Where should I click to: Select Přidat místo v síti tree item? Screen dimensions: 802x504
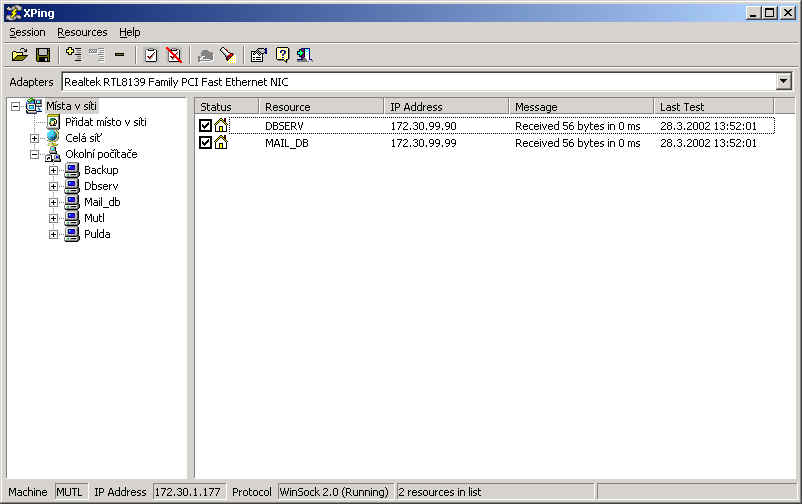pos(106,122)
